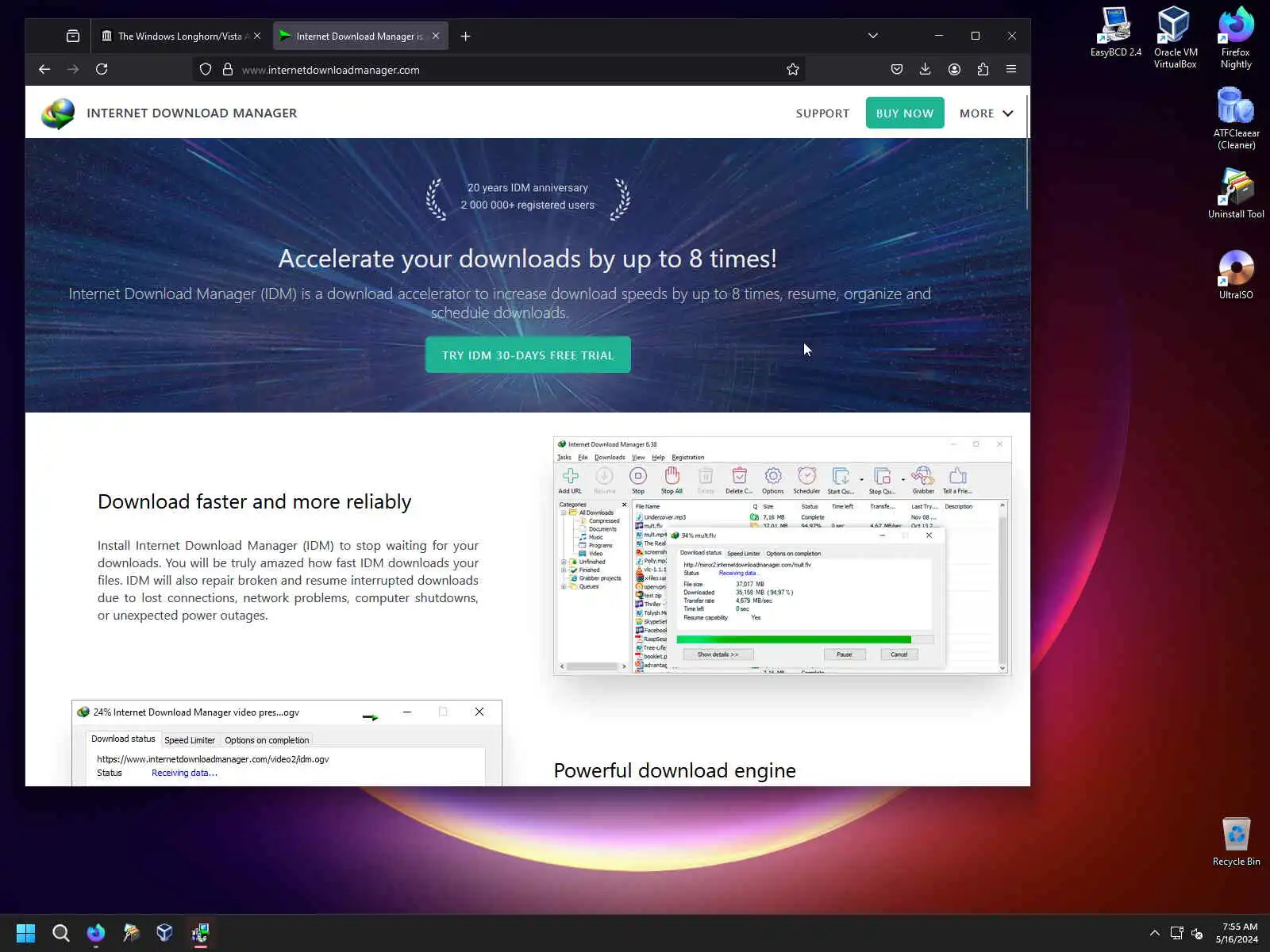Viewport: 1270px width, 952px height.
Task: Click the 'Download faster and more reliably' heading
Action: click(255, 501)
